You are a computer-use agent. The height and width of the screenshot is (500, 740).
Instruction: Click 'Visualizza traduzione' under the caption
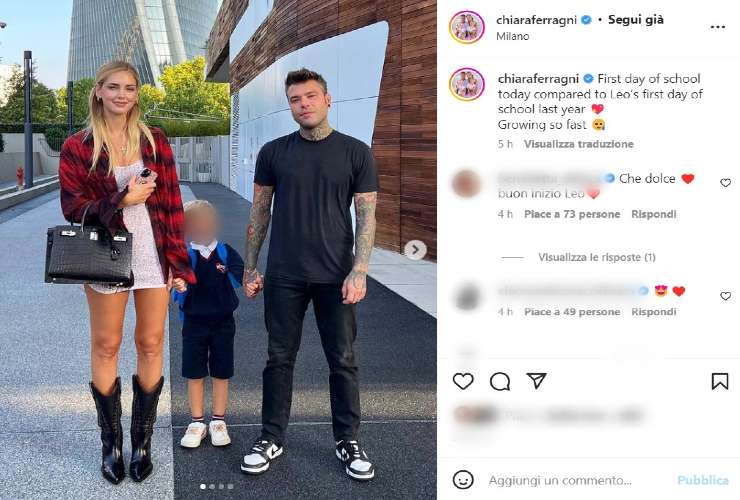[x=579, y=144]
